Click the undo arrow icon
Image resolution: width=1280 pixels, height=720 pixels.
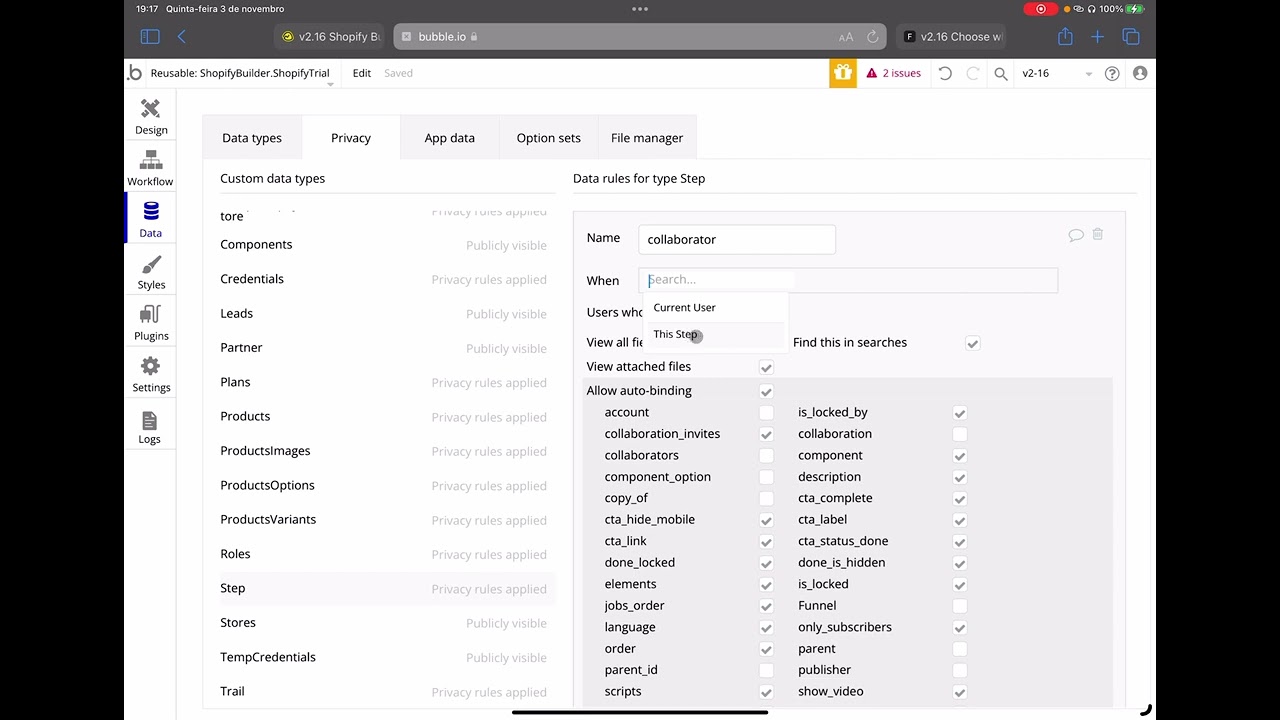(945, 73)
